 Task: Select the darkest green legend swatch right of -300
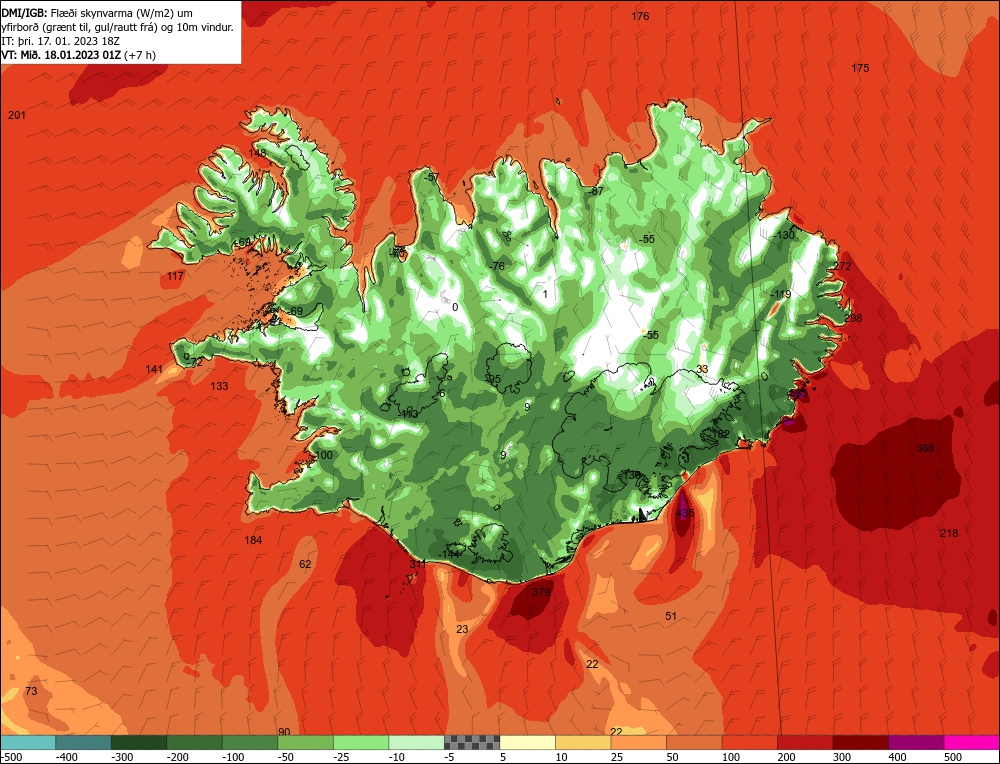click(138, 742)
